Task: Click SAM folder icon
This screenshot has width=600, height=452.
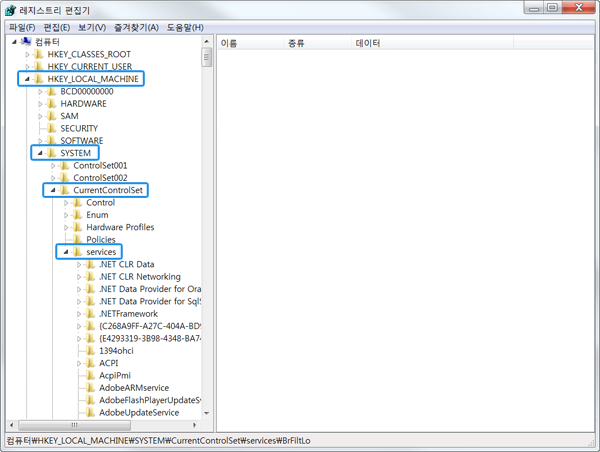Action: (52, 116)
